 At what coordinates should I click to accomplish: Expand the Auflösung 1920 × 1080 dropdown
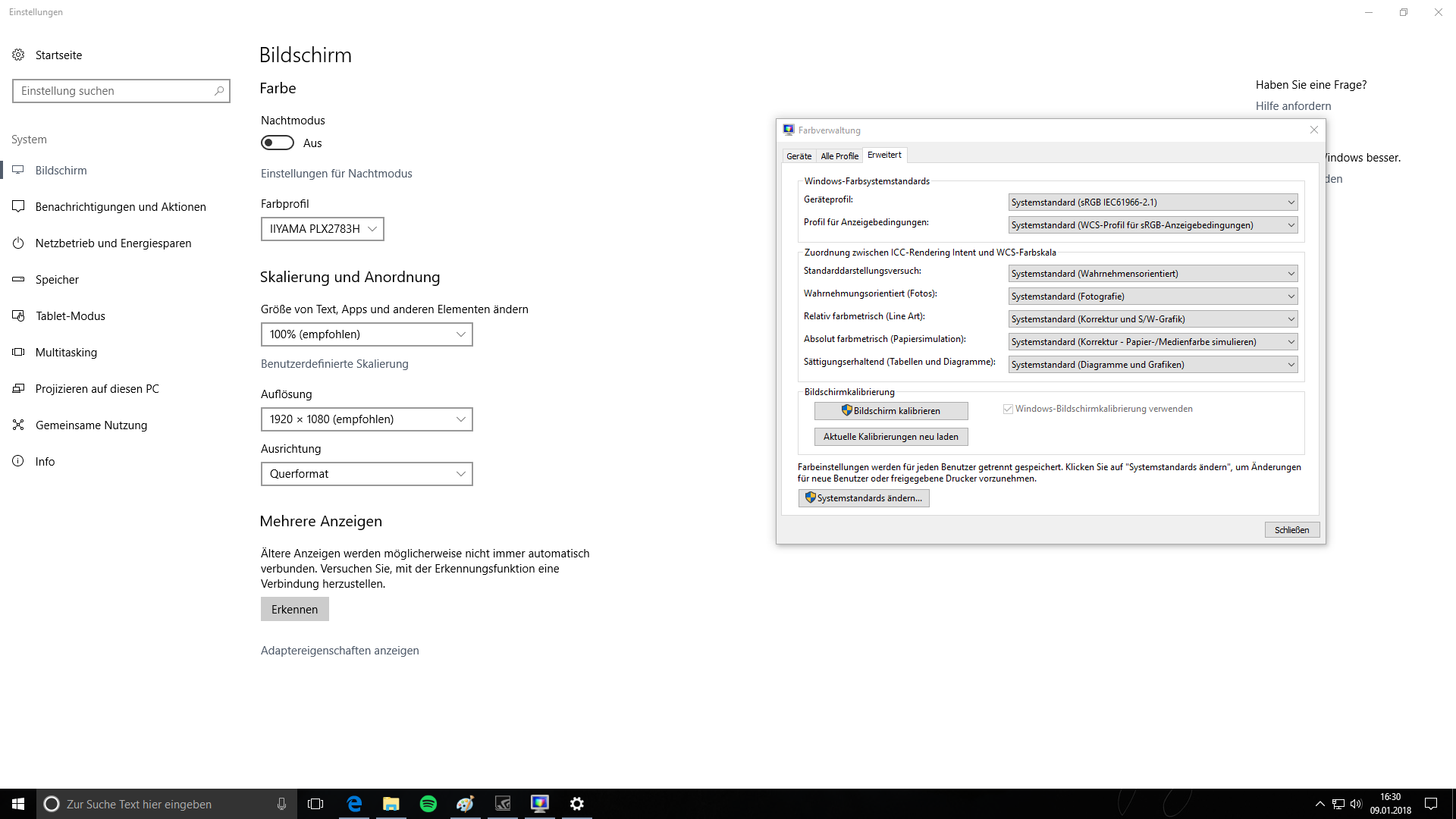click(x=366, y=419)
